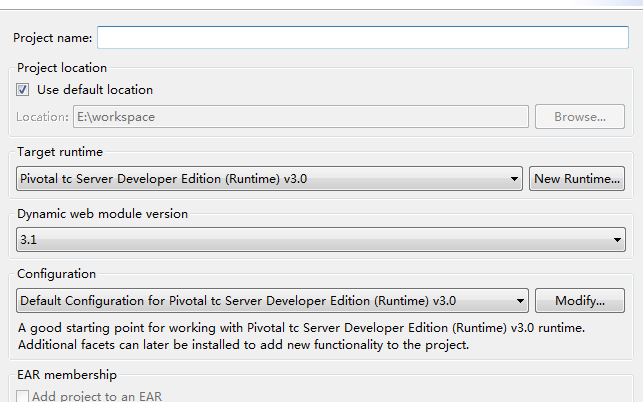Click the Dynamic web module version label

tap(102, 214)
